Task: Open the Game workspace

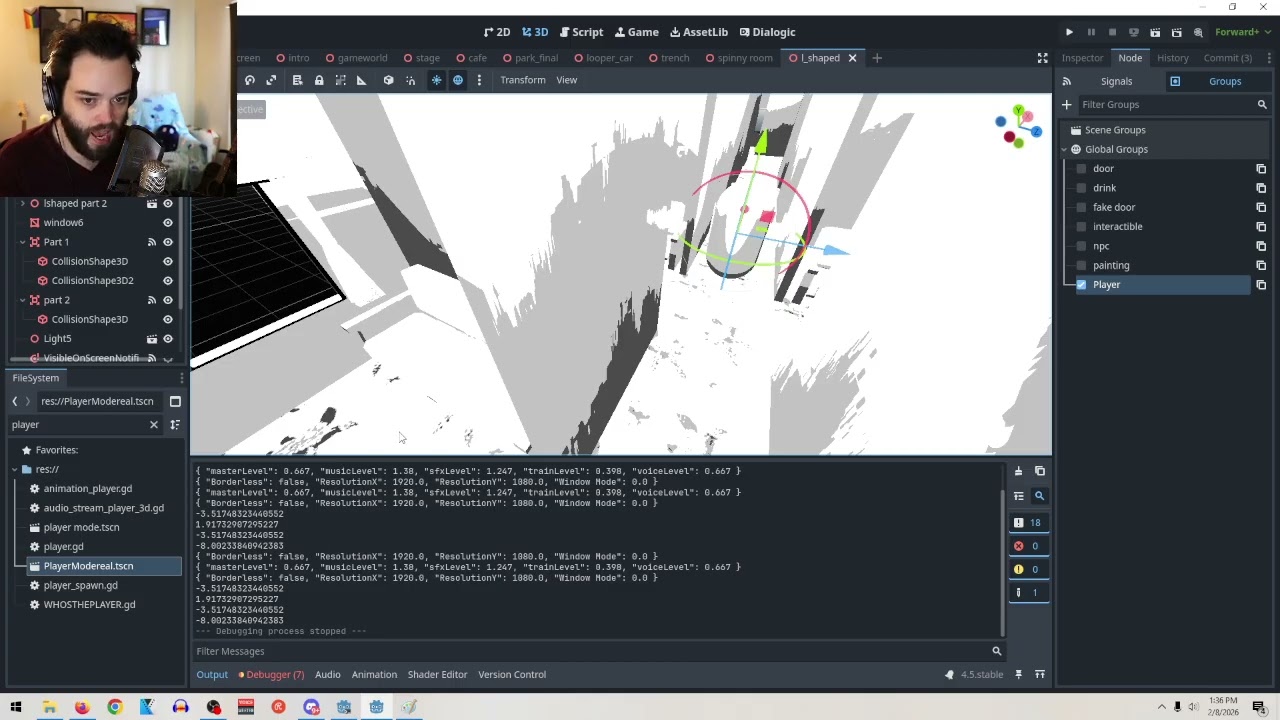Action: 636,32
